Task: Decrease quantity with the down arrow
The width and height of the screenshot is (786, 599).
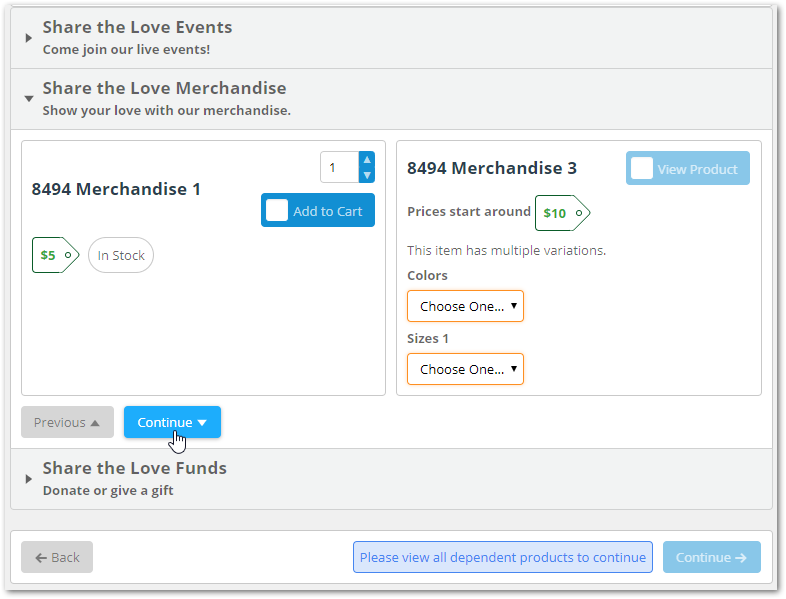Action: coord(367,175)
